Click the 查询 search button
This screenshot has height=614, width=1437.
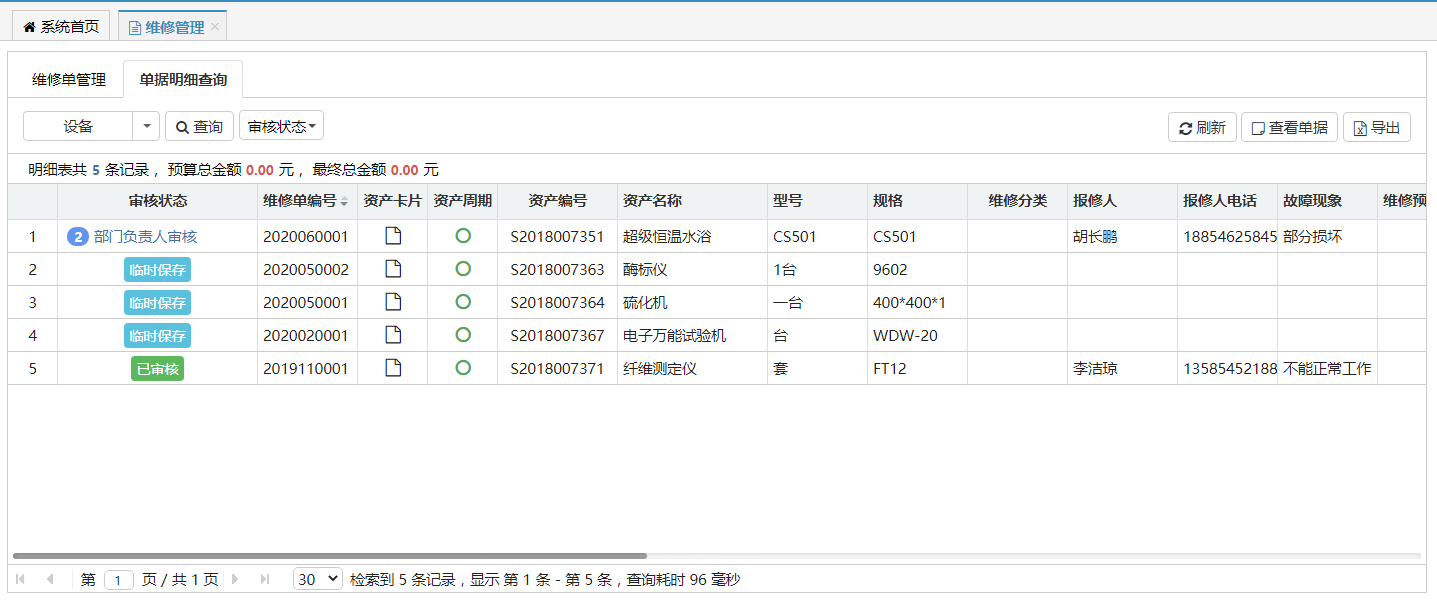click(x=199, y=126)
